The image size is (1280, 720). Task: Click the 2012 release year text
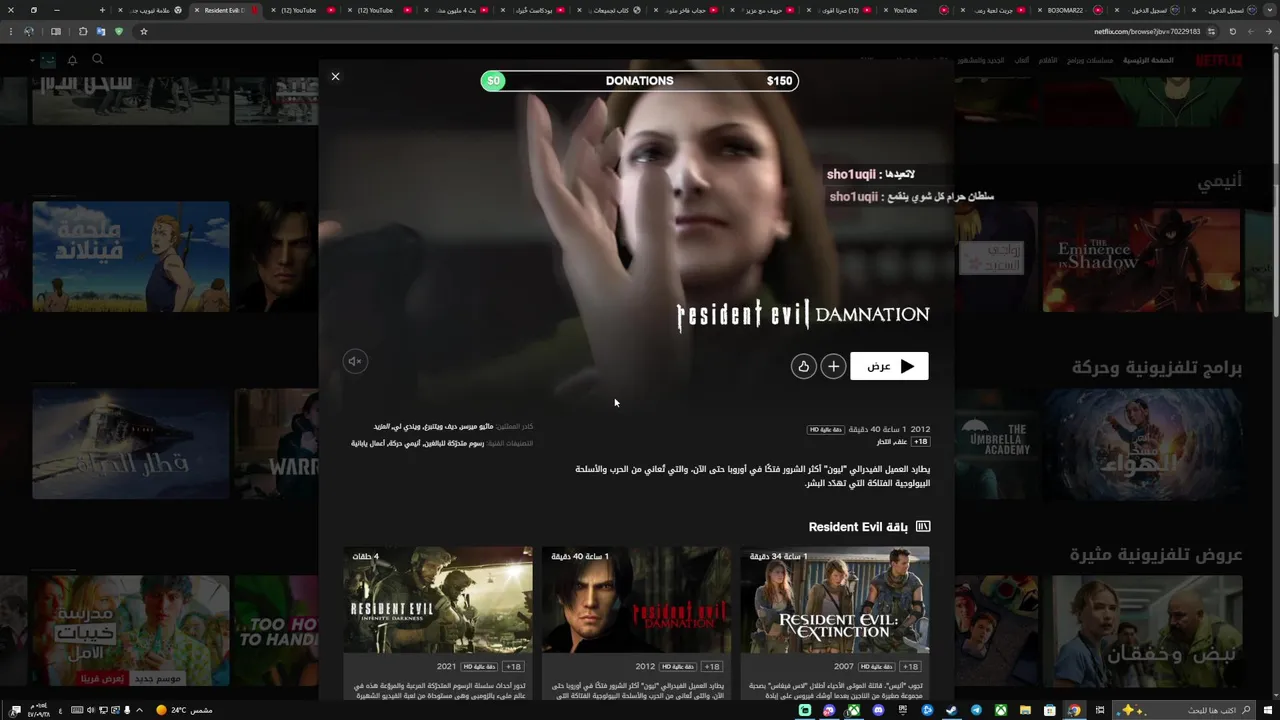point(920,429)
